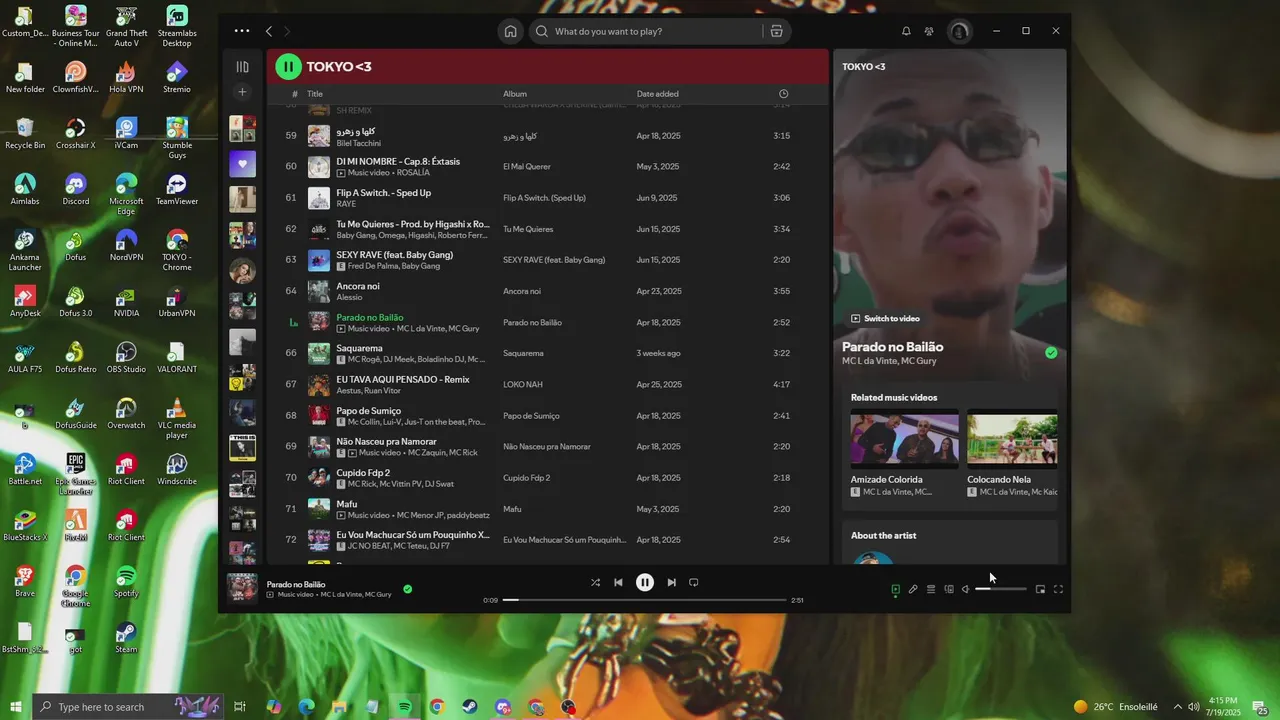
Task: Click Windows Start button
Action: tap(15, 707)
